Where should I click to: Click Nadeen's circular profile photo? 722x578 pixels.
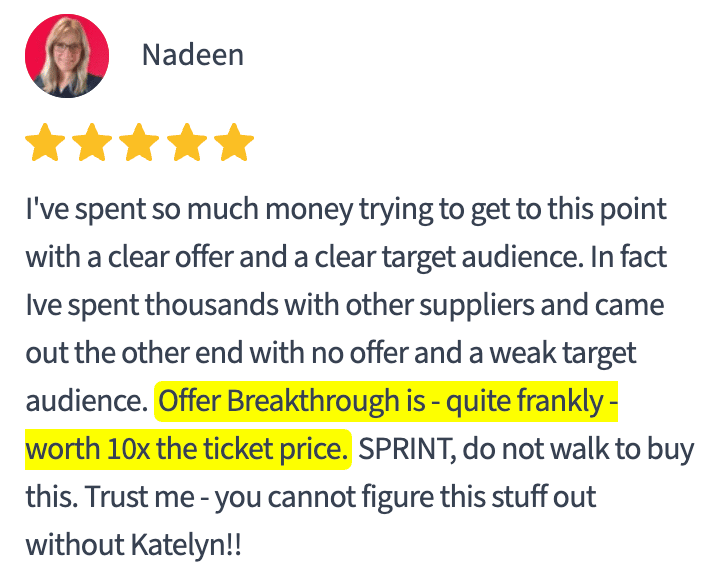(67, 56)
